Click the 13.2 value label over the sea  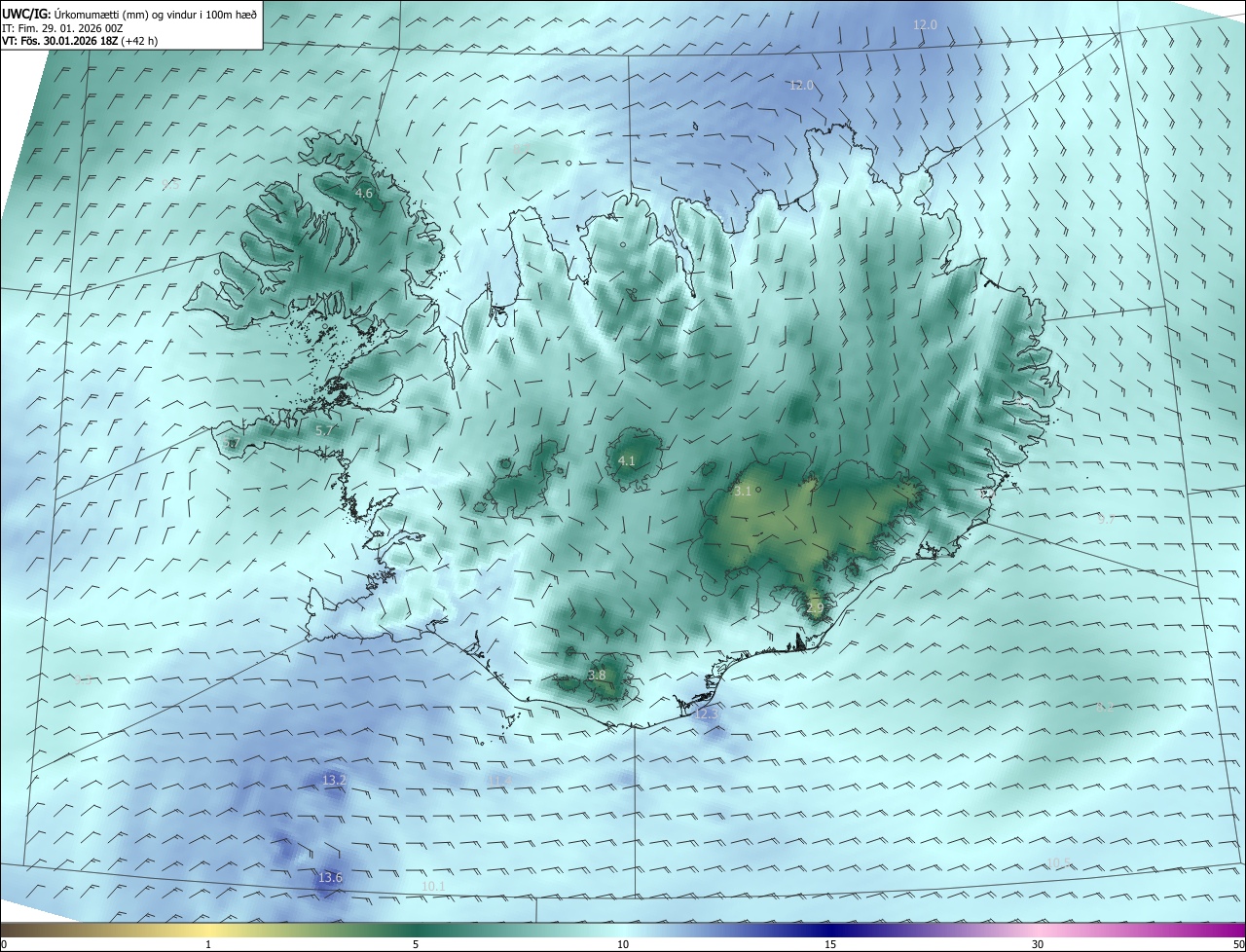coord(334,781)
